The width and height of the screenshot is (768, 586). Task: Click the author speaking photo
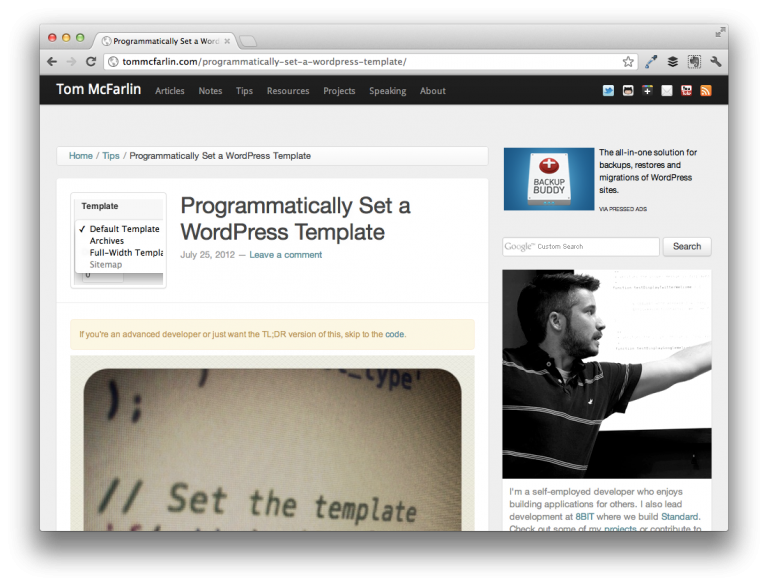pos(607,374)
